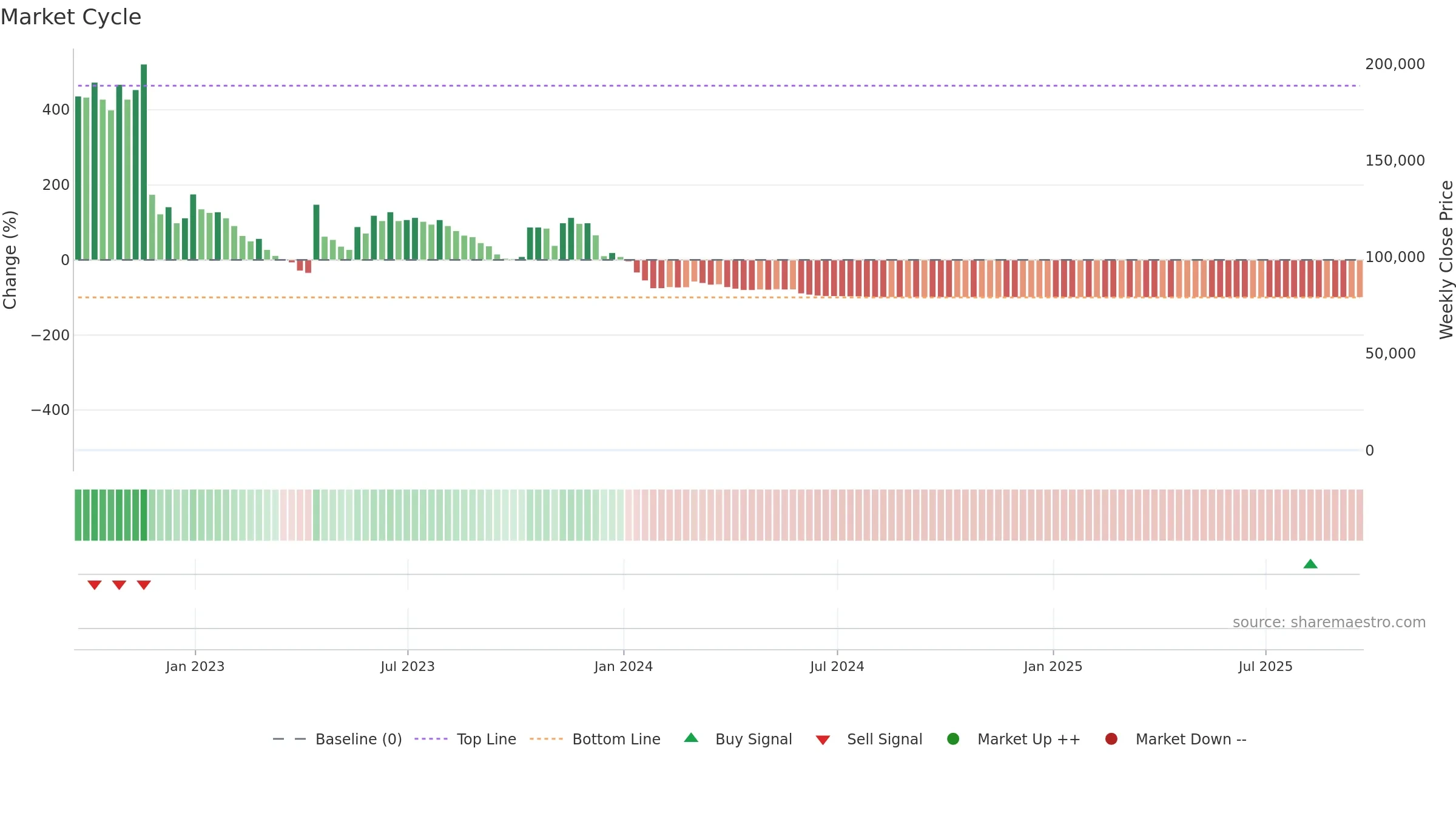The image size is (1456, 819).
Task: Click the Market Cycle chart title
Action: click(71, 17)
